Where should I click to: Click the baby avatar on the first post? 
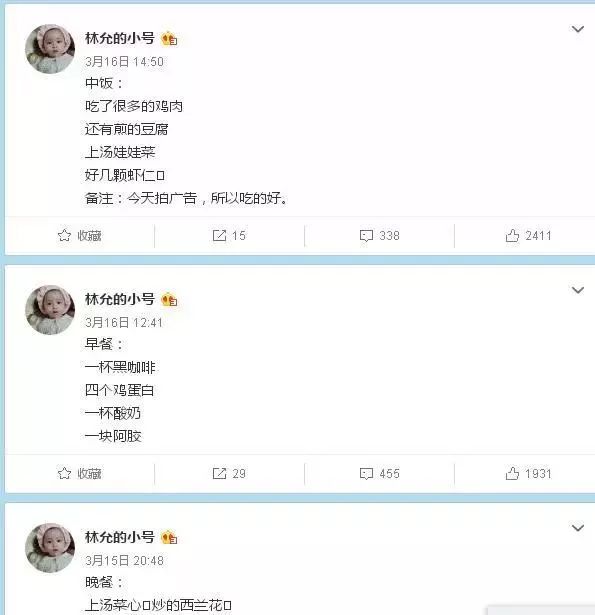(50, 49)
